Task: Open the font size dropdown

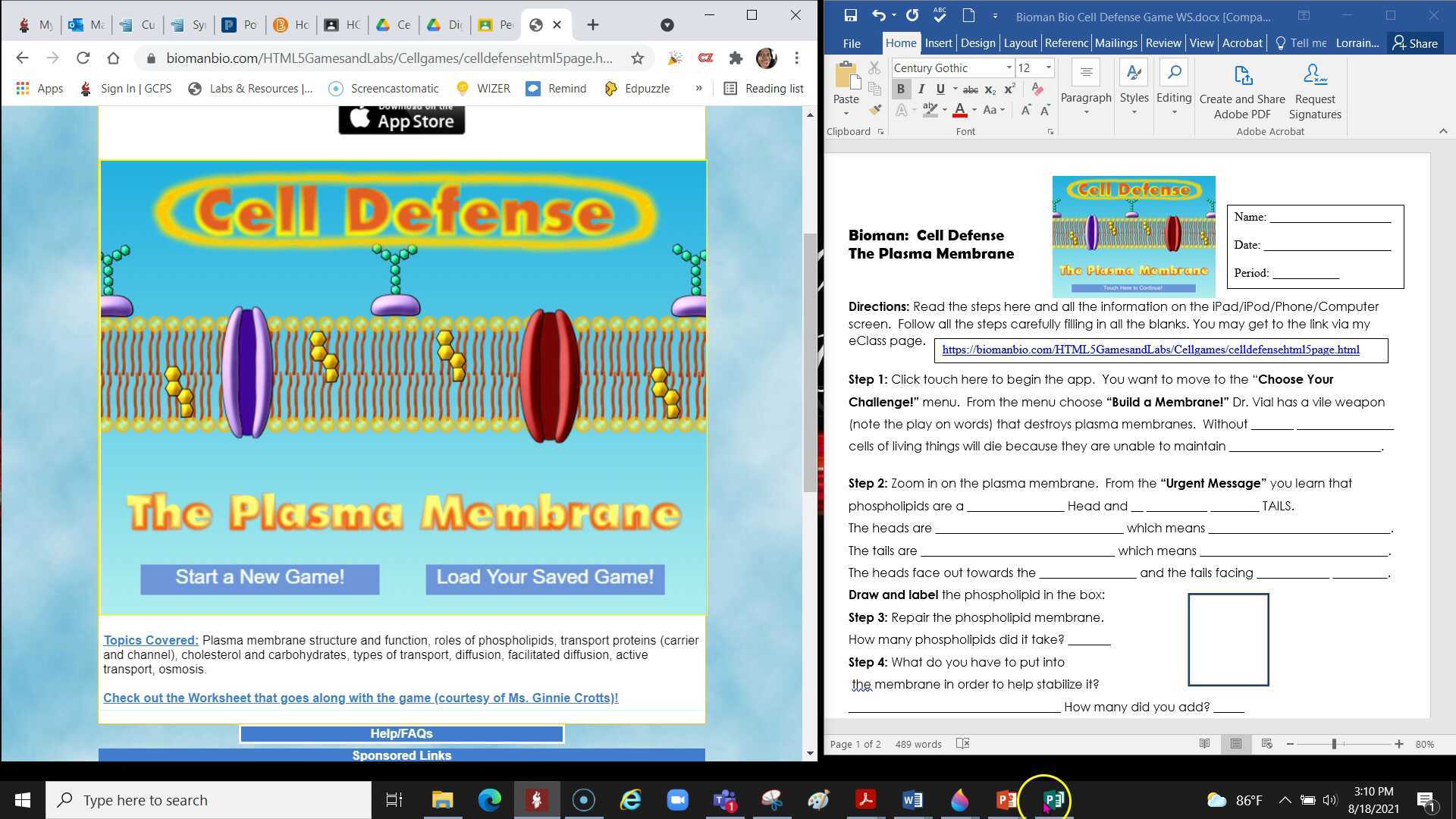Action: click(x=1048, y=67)
